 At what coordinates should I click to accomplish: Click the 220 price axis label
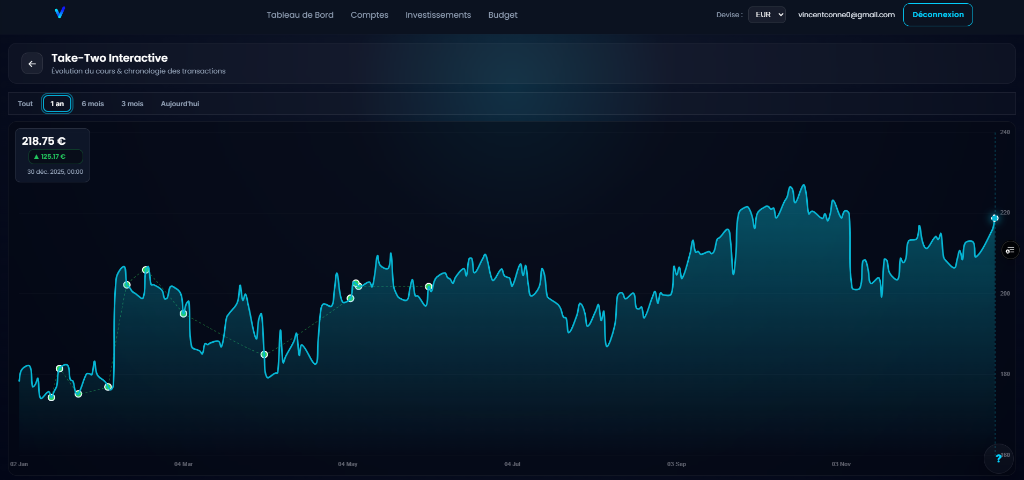1006,212
